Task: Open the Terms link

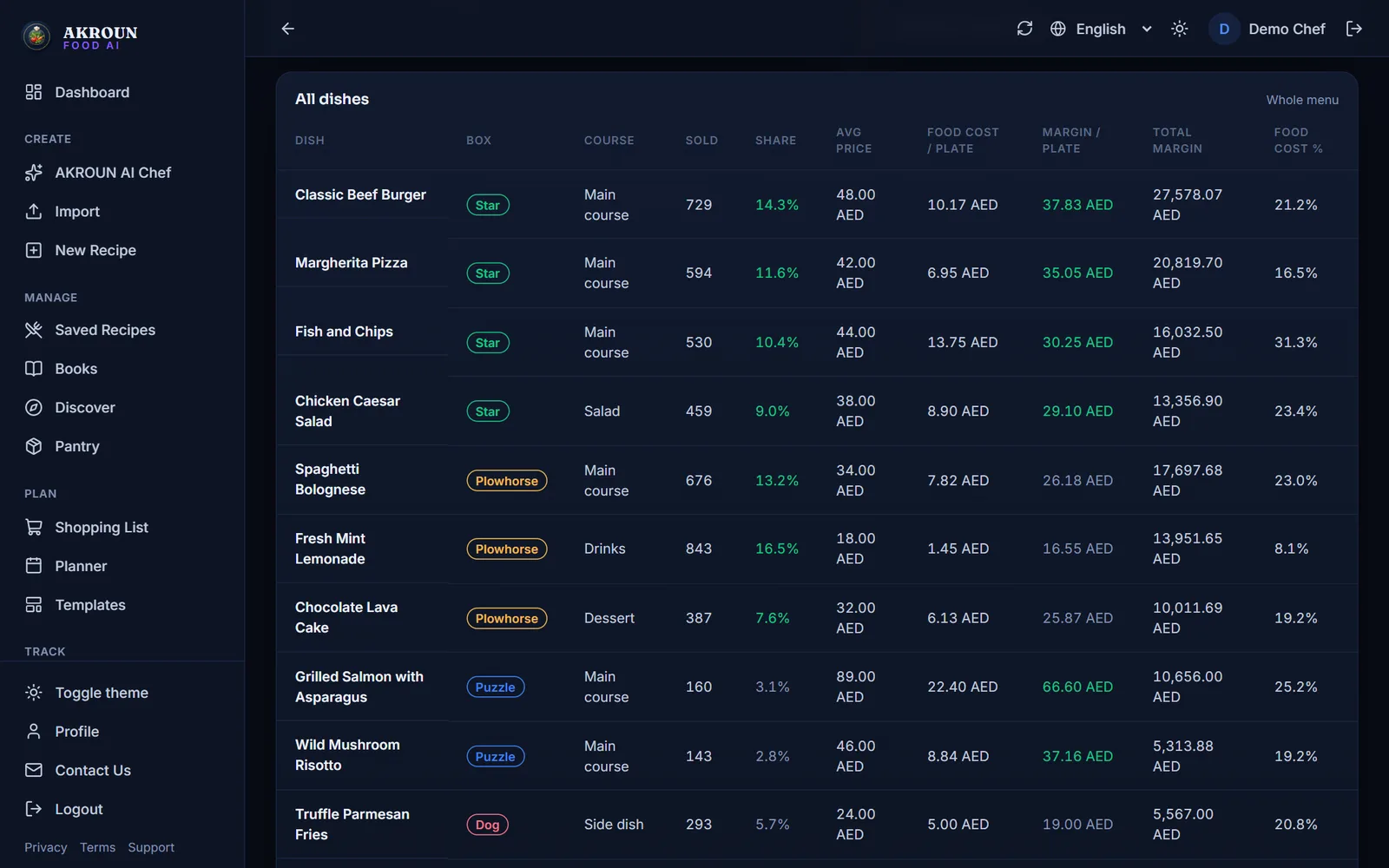Action: pos(97,847)
